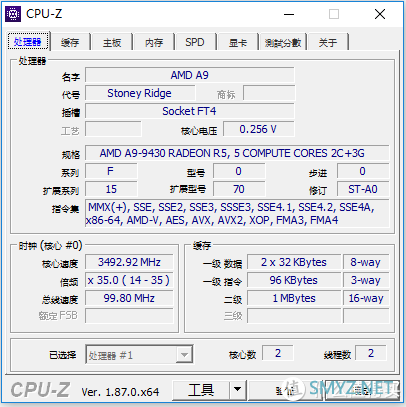Close the CPU-Z window
406x407 pixels.
point(380,14)
